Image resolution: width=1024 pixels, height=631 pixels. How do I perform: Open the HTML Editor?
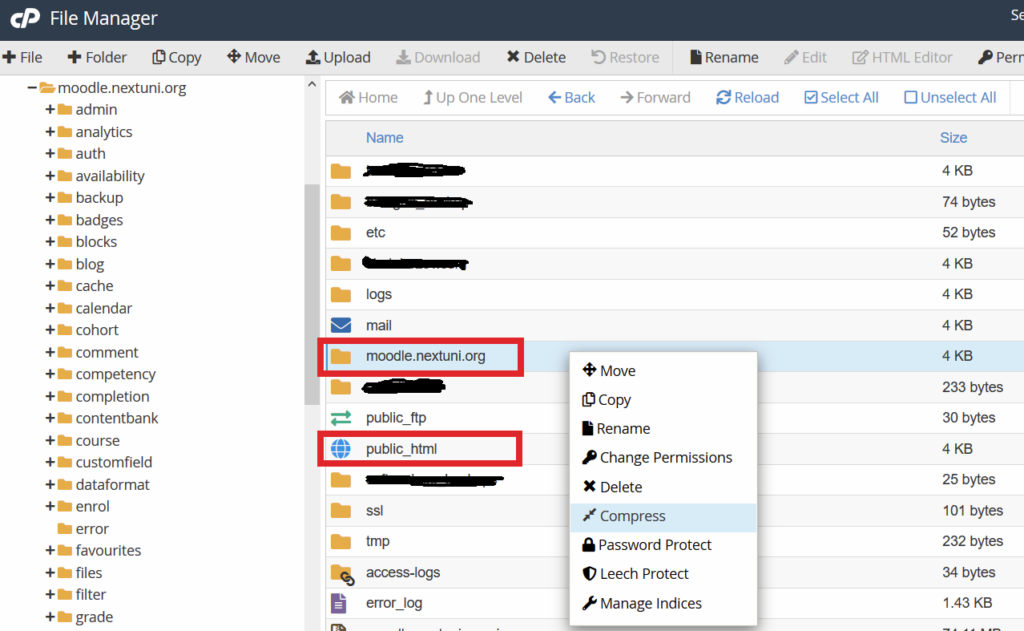(902, 57)
